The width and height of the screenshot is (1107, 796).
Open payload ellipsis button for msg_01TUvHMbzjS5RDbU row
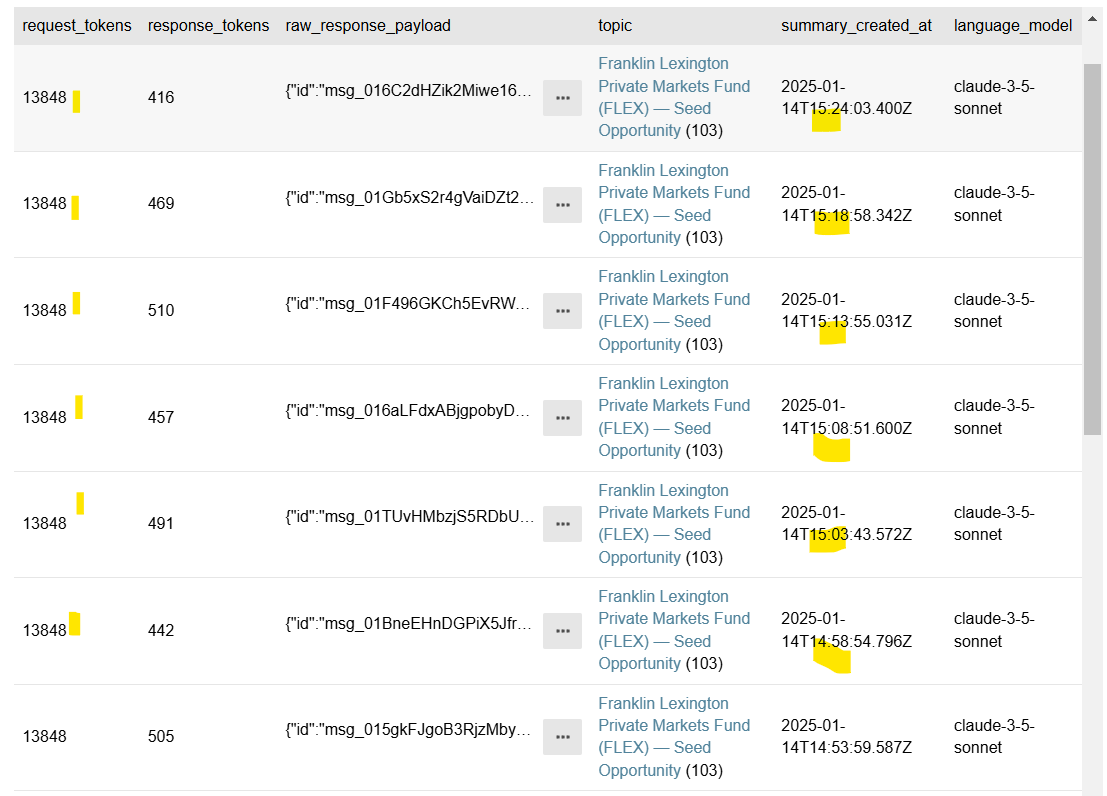click(x=562, y=524)
